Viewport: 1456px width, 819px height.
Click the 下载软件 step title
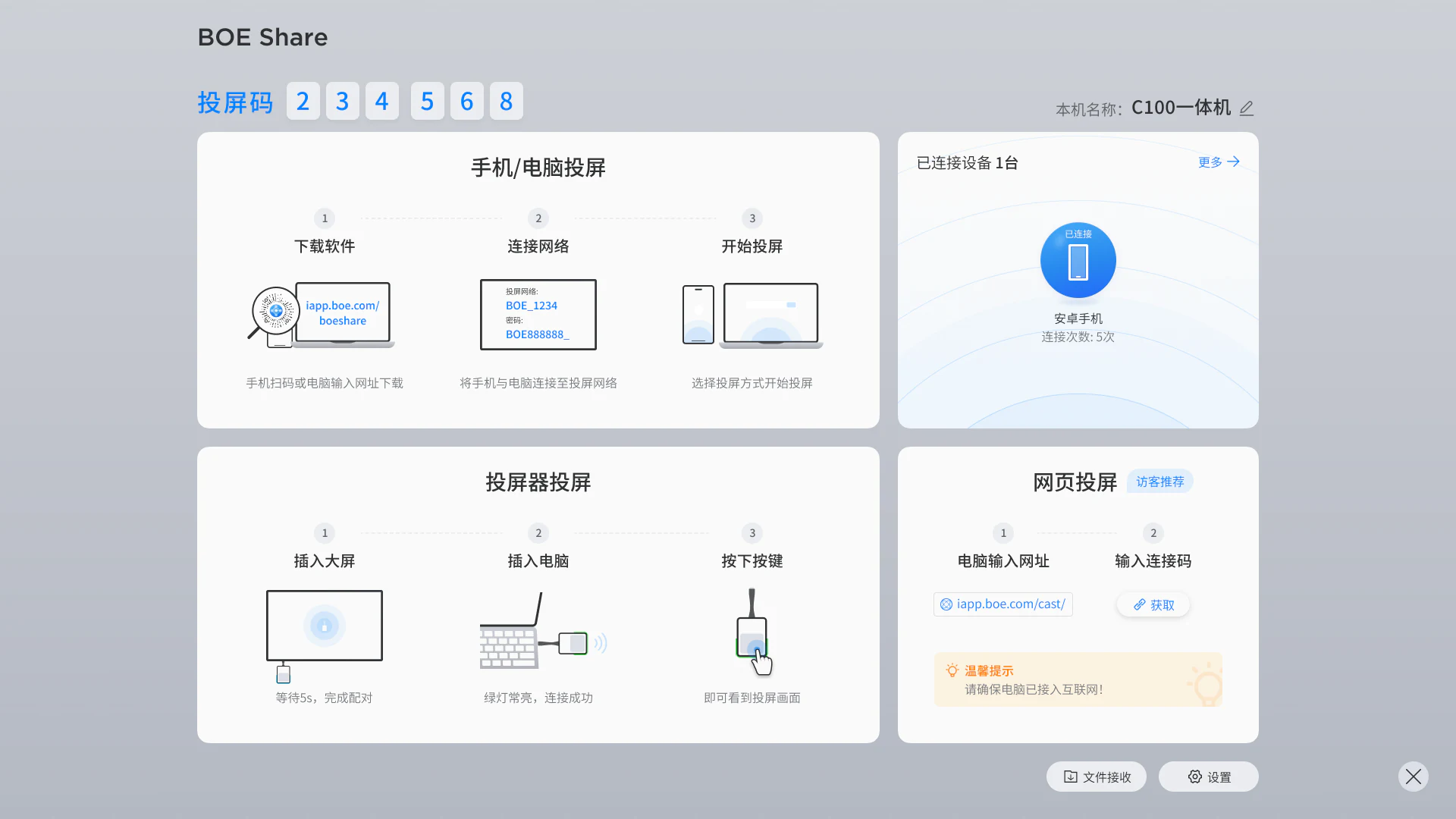pyautogui.click(x=325, y=246)
